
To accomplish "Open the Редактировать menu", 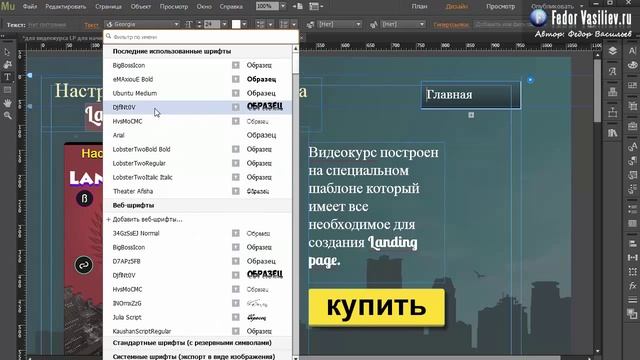I will point(65,7).
